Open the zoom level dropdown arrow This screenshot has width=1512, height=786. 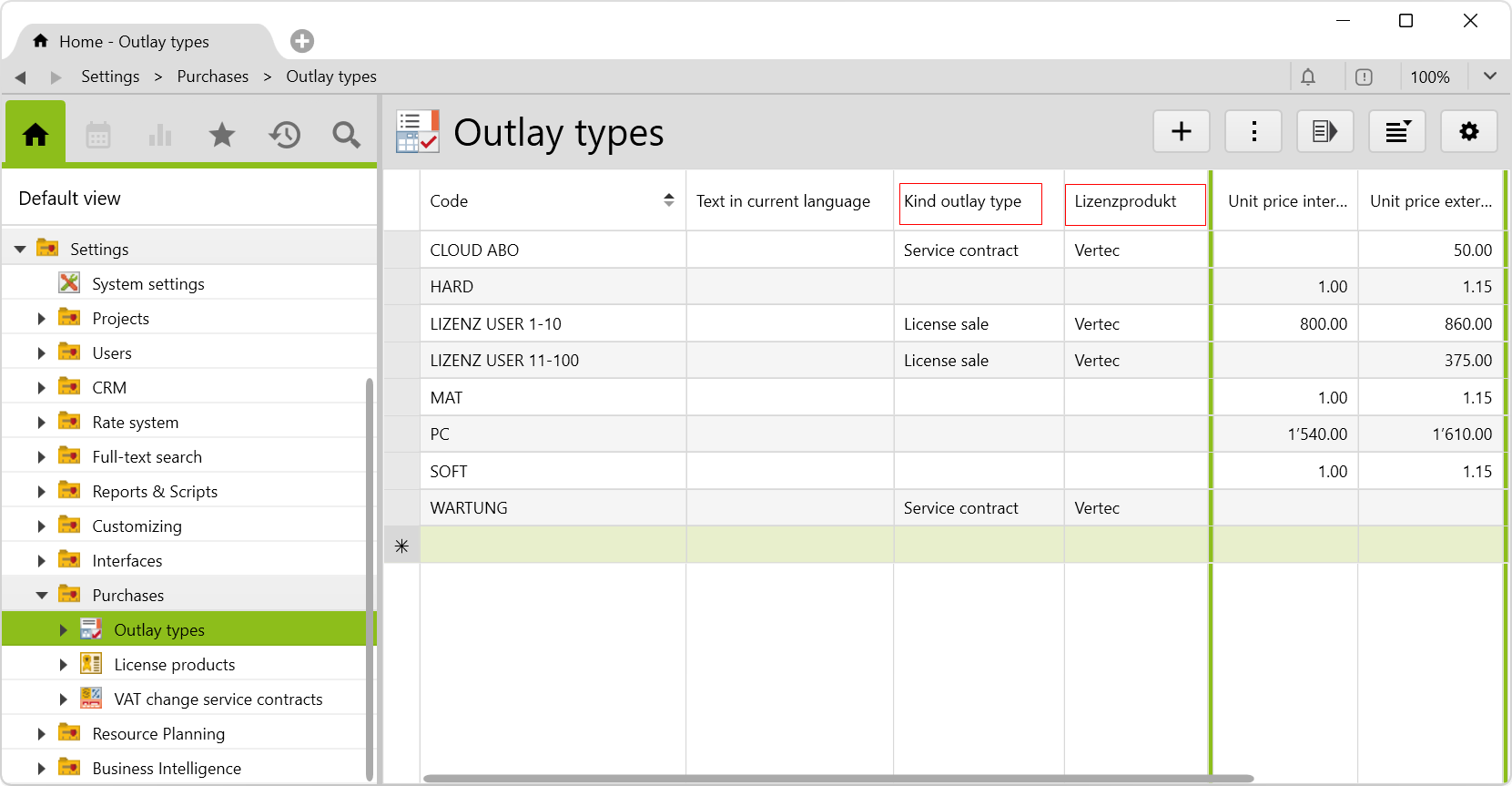[1489, 77]
